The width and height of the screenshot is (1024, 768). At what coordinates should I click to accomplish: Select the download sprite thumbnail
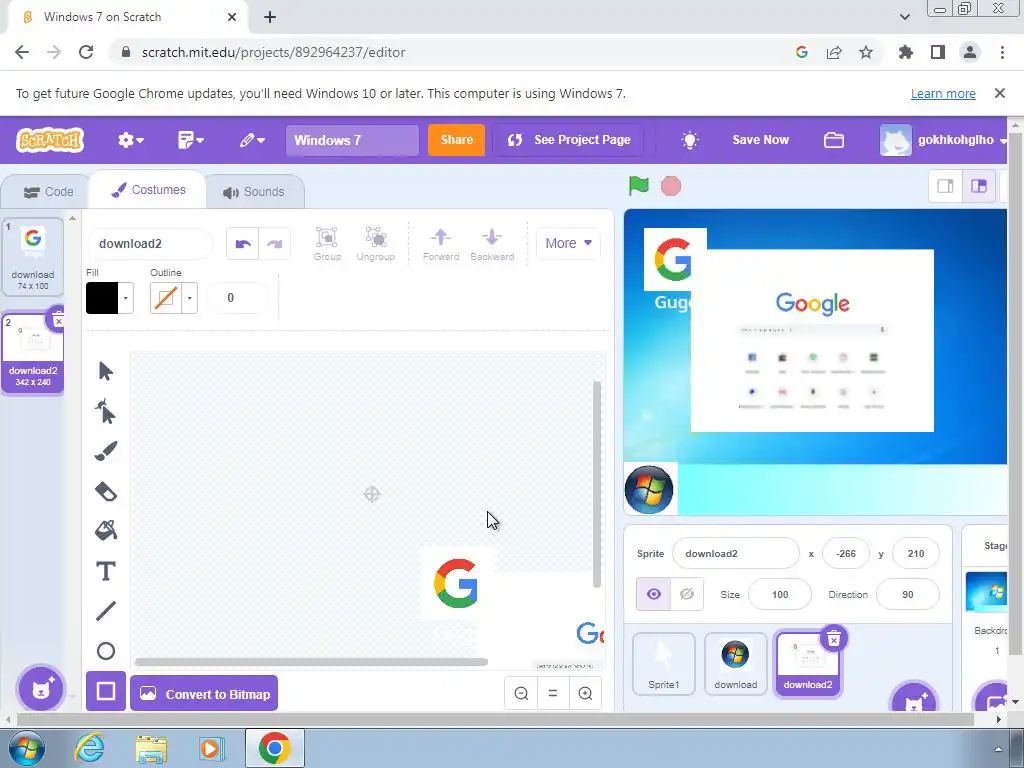point(735,664)
